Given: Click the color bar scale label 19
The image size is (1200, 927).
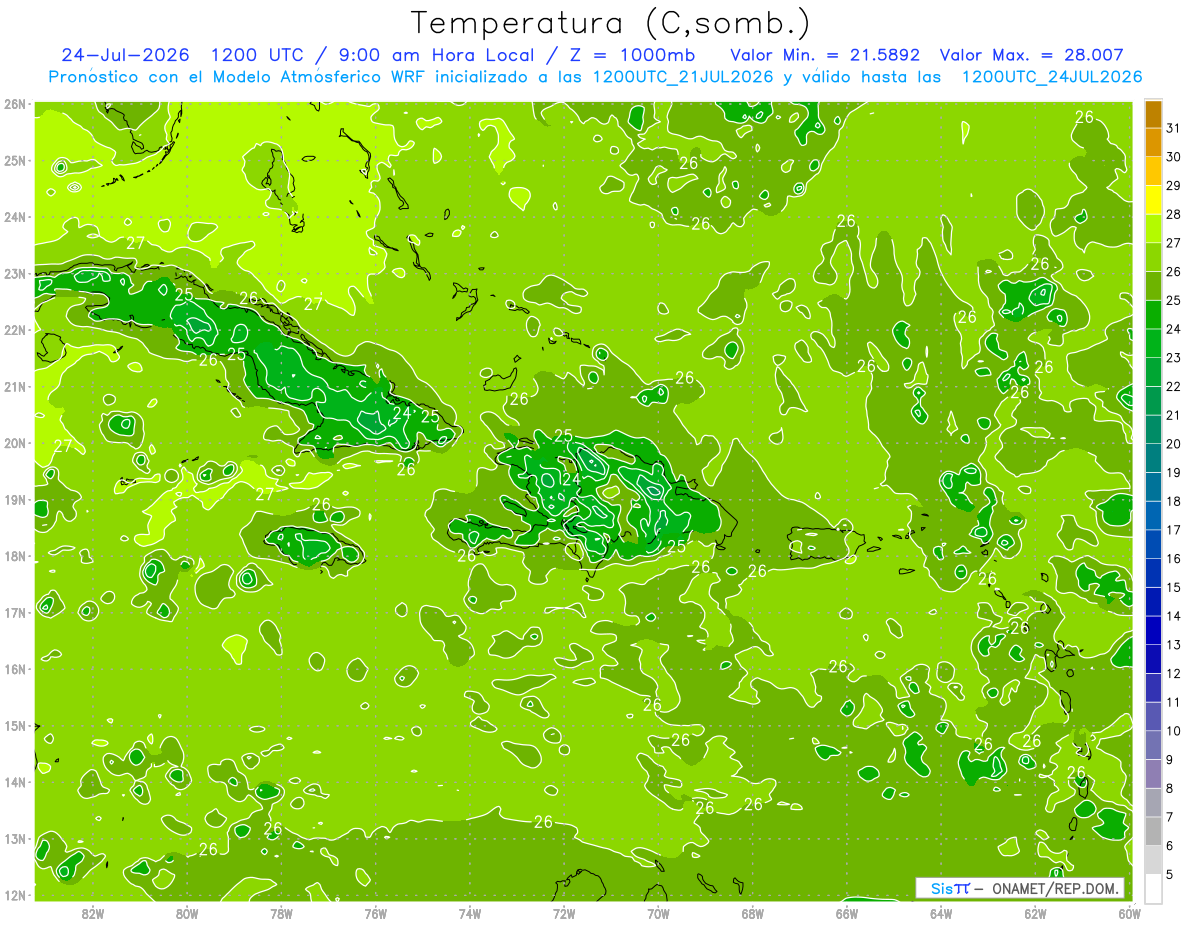Looking at the screenshot, I should pyautogui.click(x=1173, y=473).
